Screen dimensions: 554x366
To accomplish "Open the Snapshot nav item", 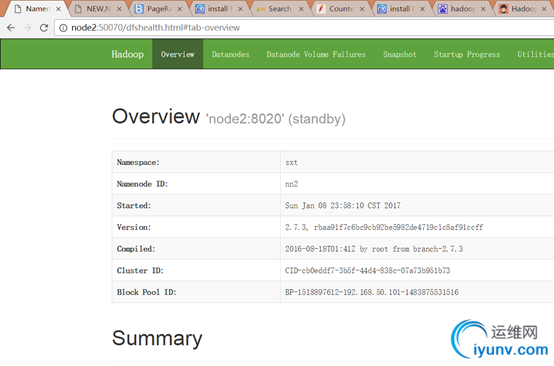I will click(x=400, y=54).
